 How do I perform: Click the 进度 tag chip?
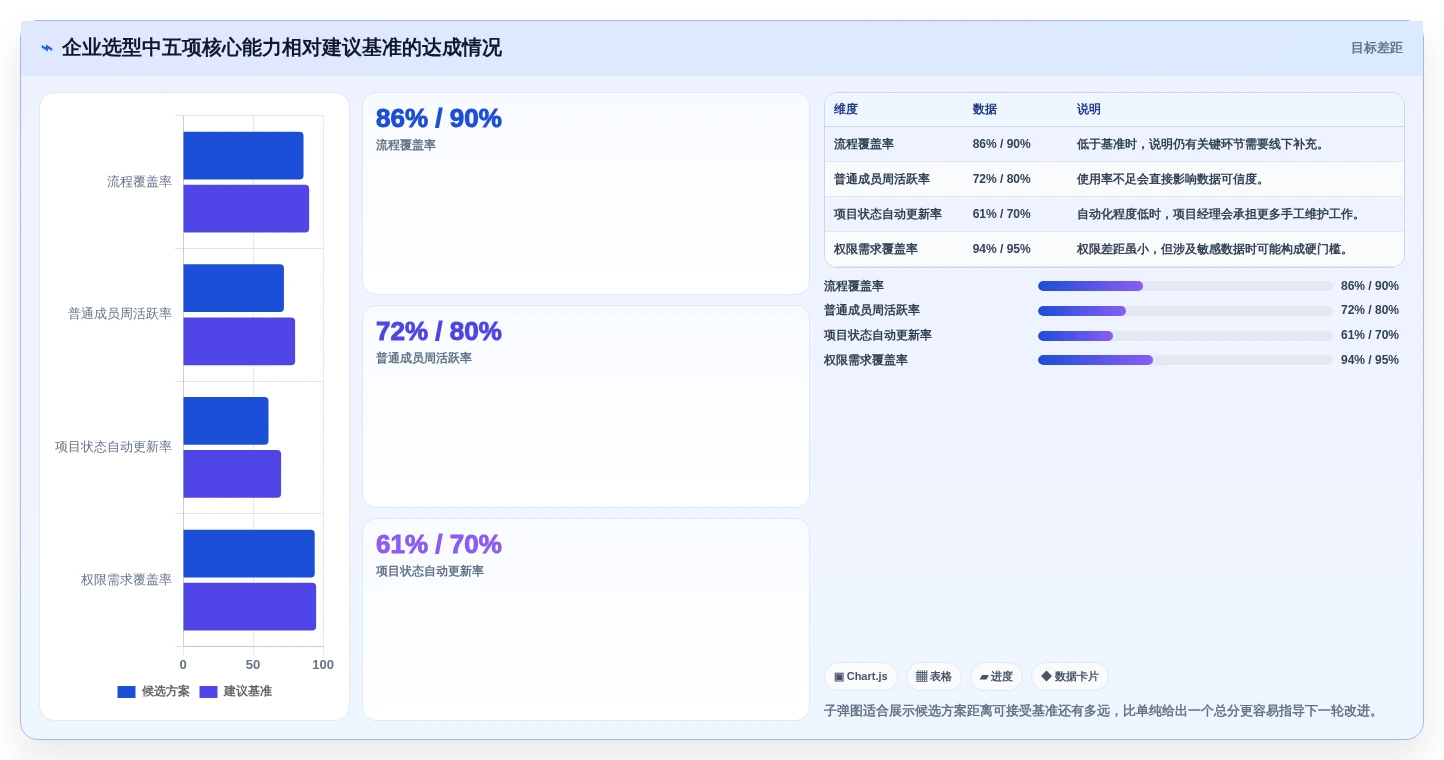(x=996, y=677)
